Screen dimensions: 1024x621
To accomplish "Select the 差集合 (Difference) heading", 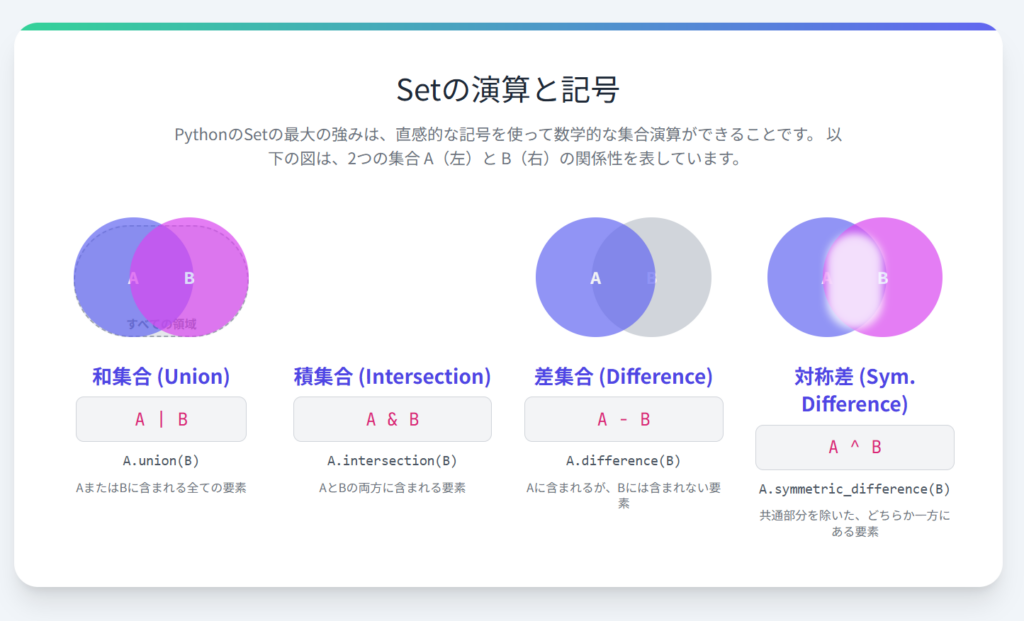I will tap(623, 377).
